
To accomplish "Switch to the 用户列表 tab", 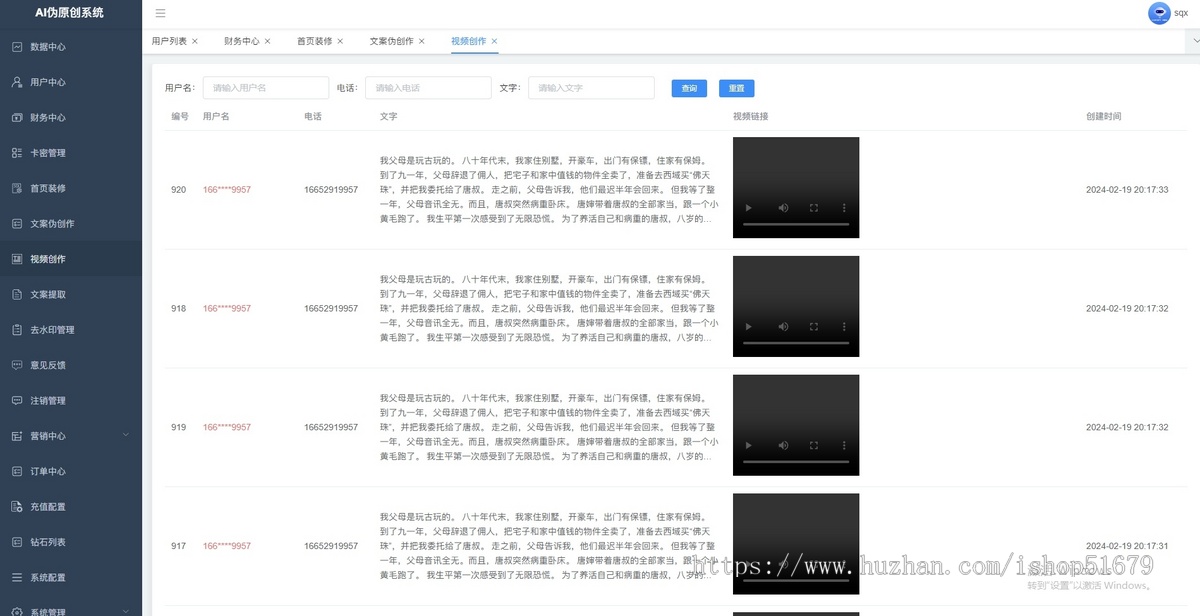I will (x=169, y=41).
